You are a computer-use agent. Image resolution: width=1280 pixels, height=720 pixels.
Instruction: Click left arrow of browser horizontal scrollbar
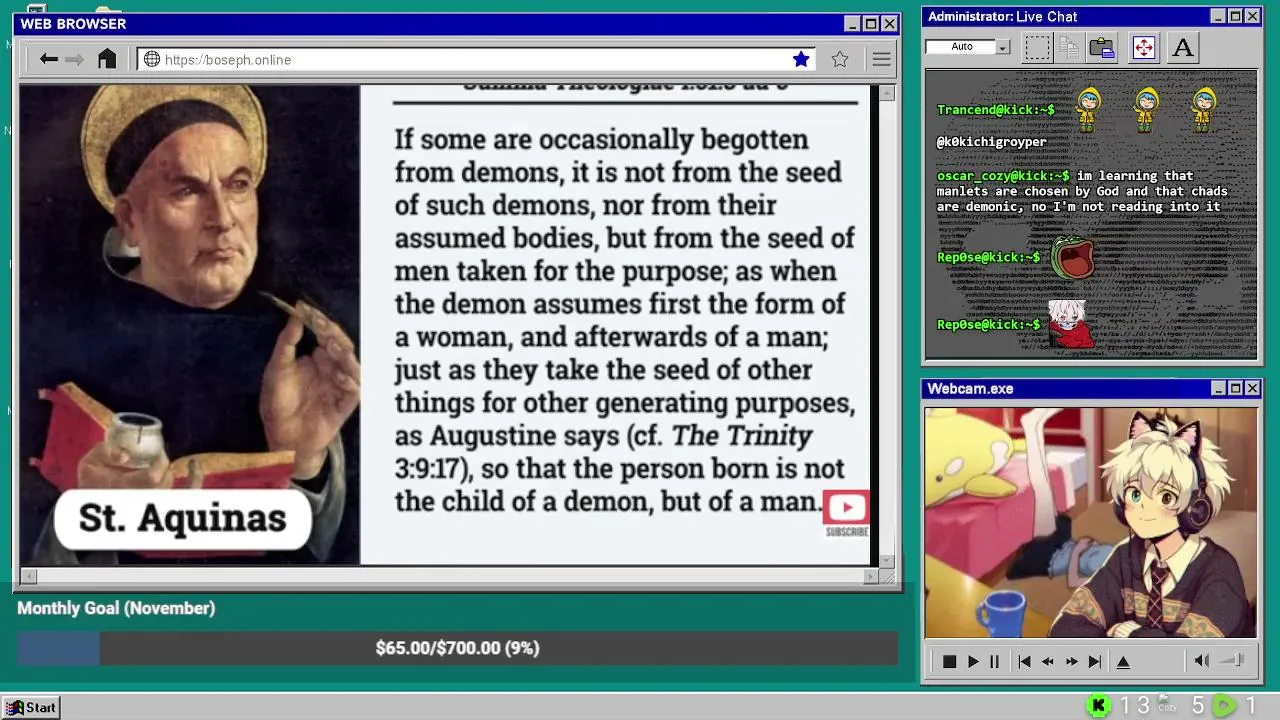pyautogui.click(x=28, y=576)
